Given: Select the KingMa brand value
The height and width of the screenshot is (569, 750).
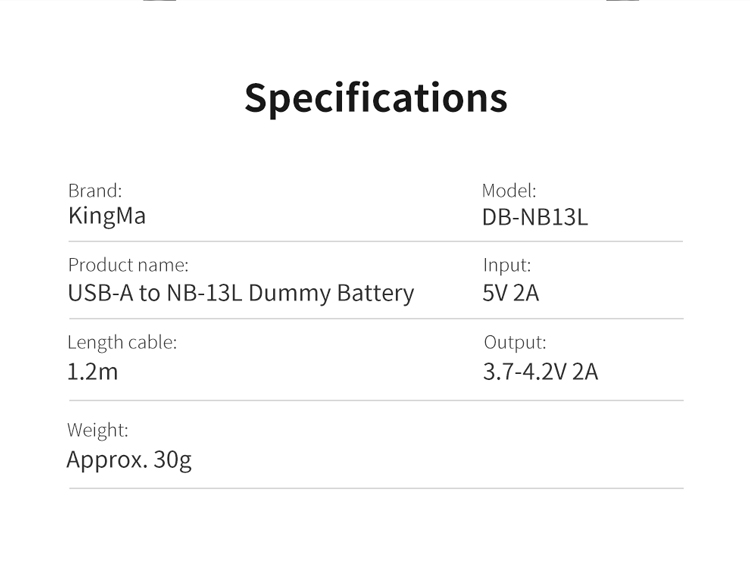Looking at the screenshot, I should click(107, 217).
